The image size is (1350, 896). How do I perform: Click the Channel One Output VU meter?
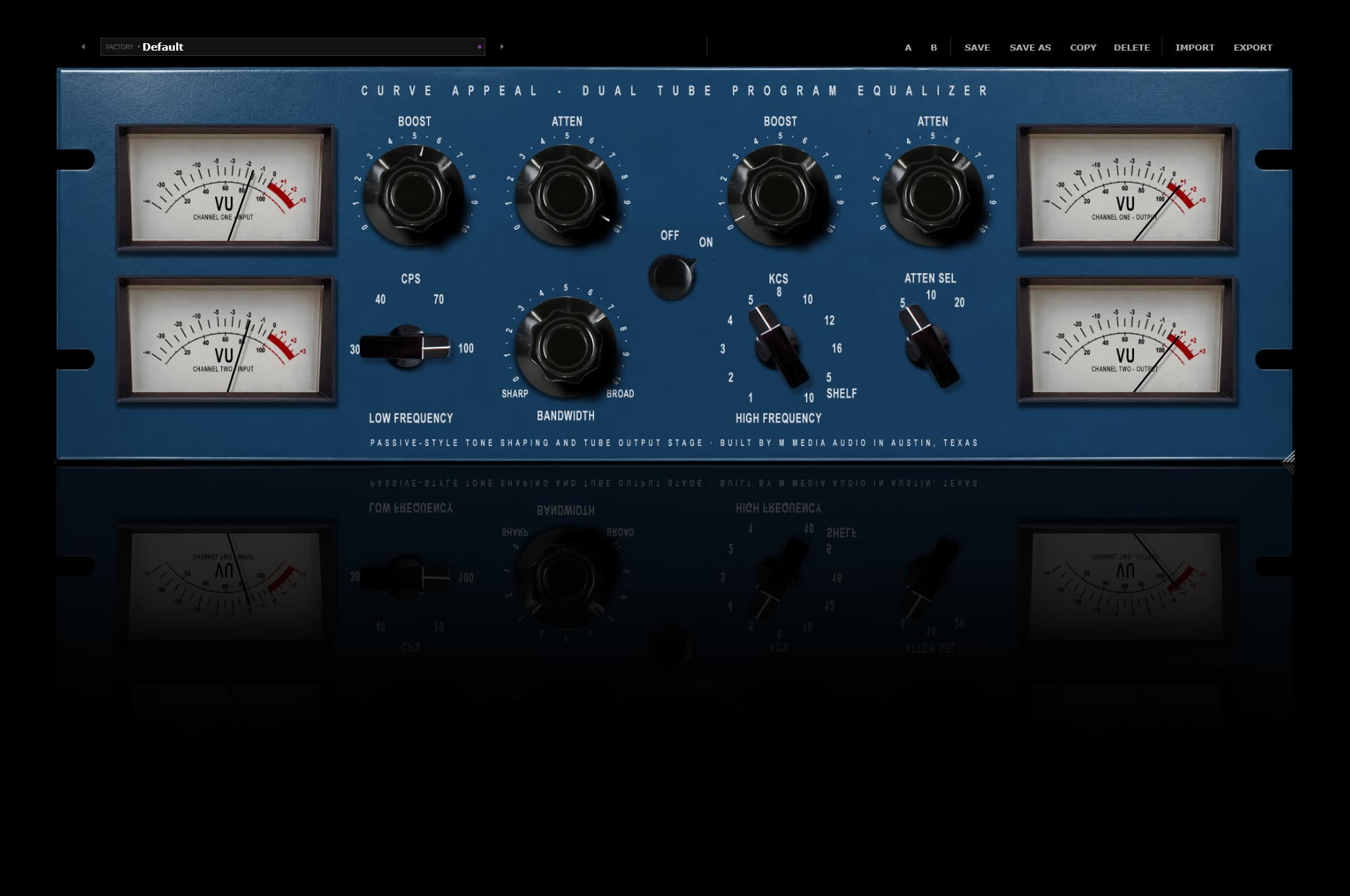point(1127,188)
